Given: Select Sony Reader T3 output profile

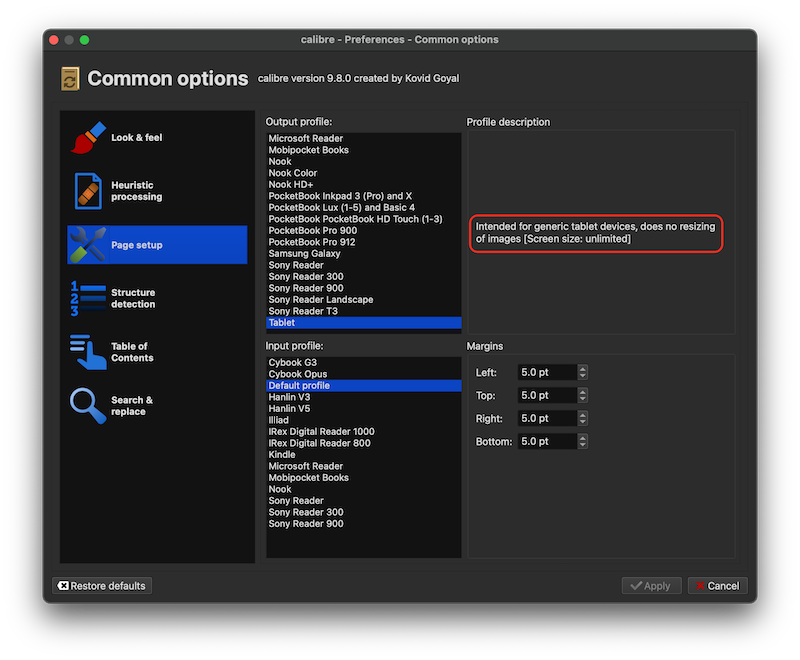Looking at the screenshot, I should (364, 311).
